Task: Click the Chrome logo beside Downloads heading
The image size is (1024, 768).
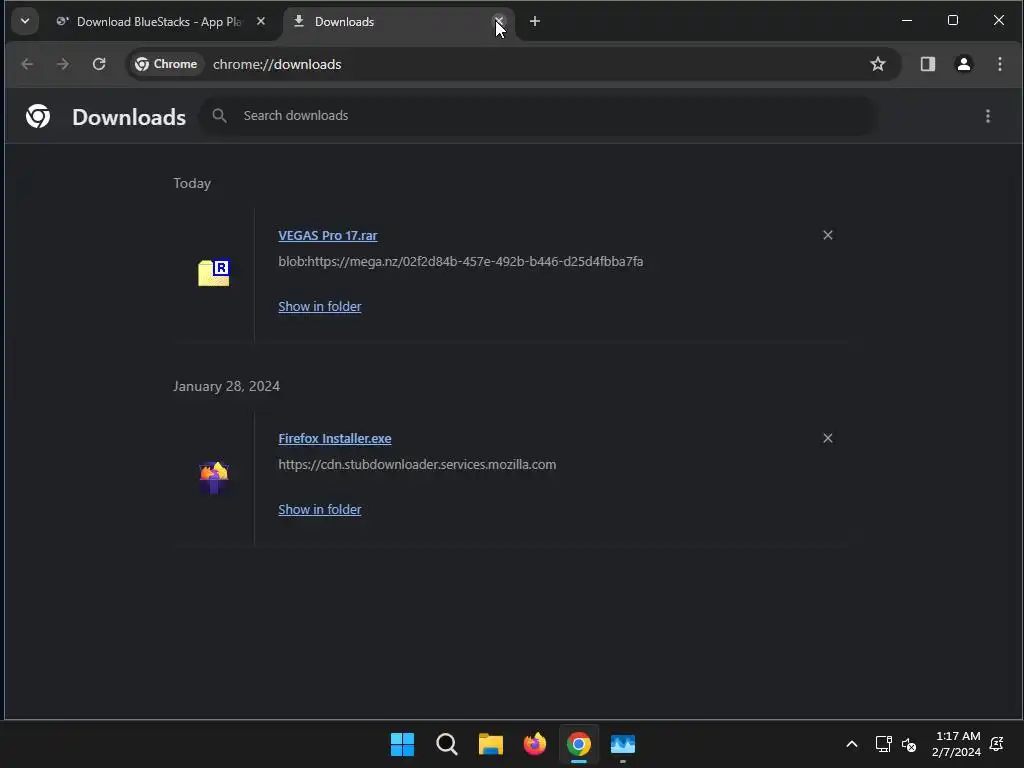Action: point(38,116)
